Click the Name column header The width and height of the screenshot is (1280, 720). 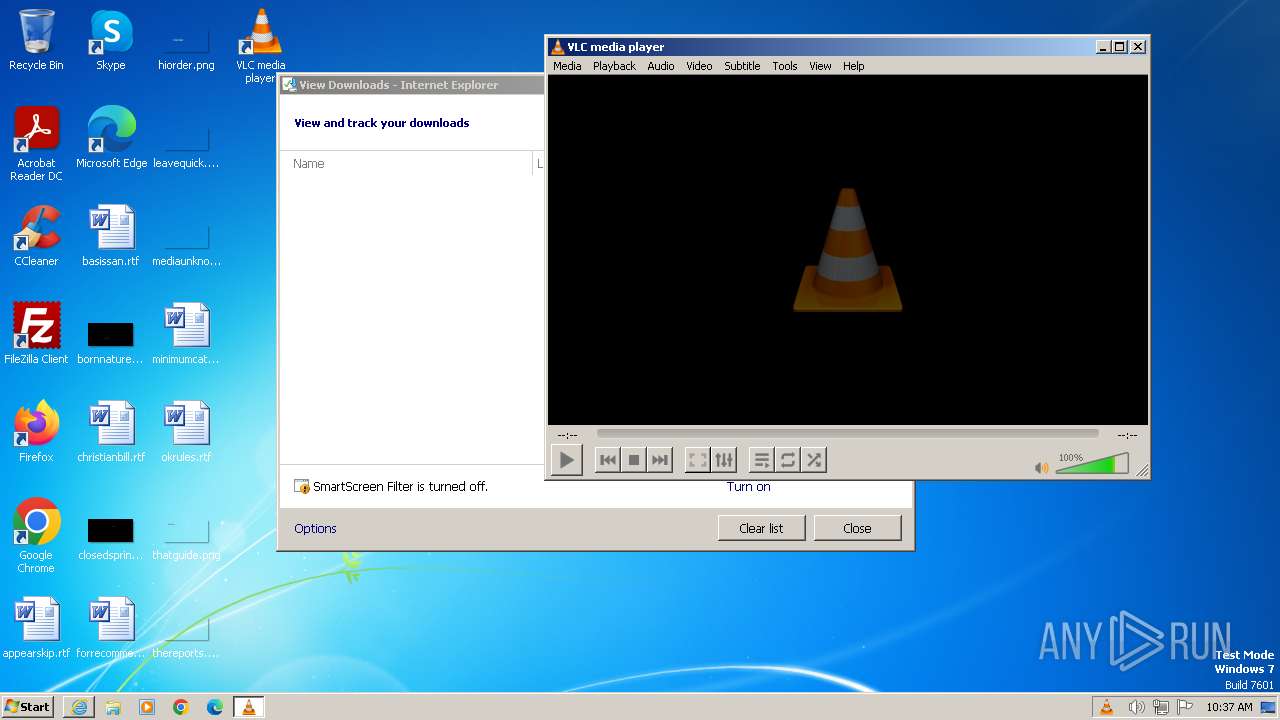[x=407, y=164]
